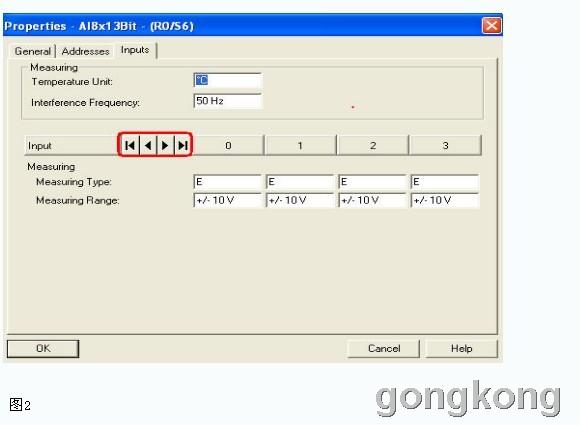The image size is (580, 425).
Task: Open the Help button
Action: pyautogui.click(x=461, y=348)
